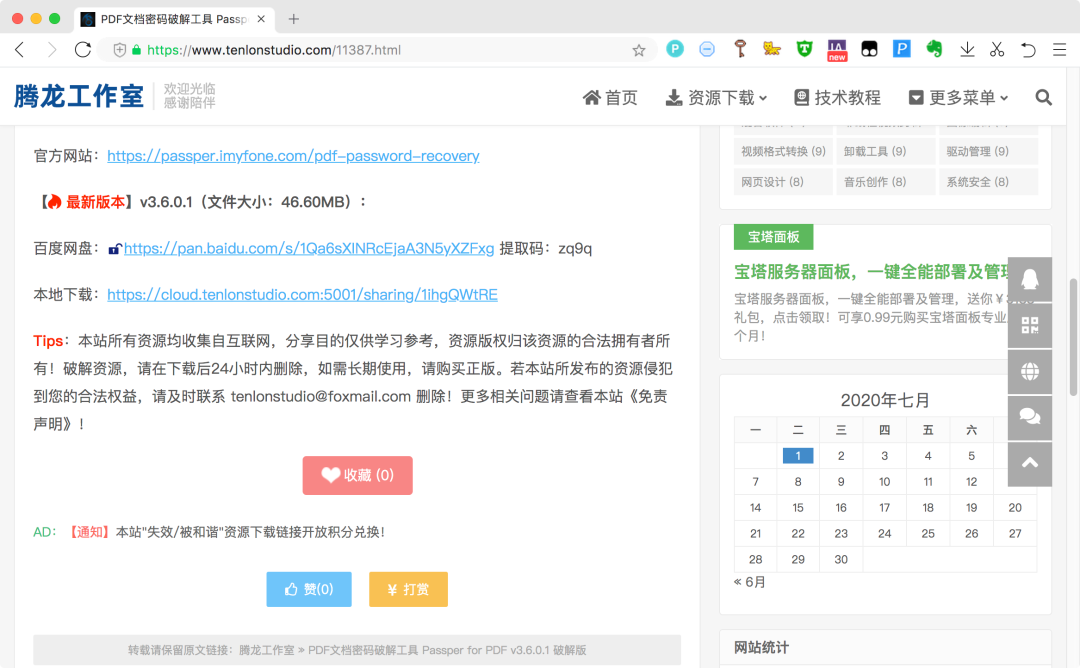Click the site search magnifier icon
Screen dimensions: 1080x668
pos(1043,97)
